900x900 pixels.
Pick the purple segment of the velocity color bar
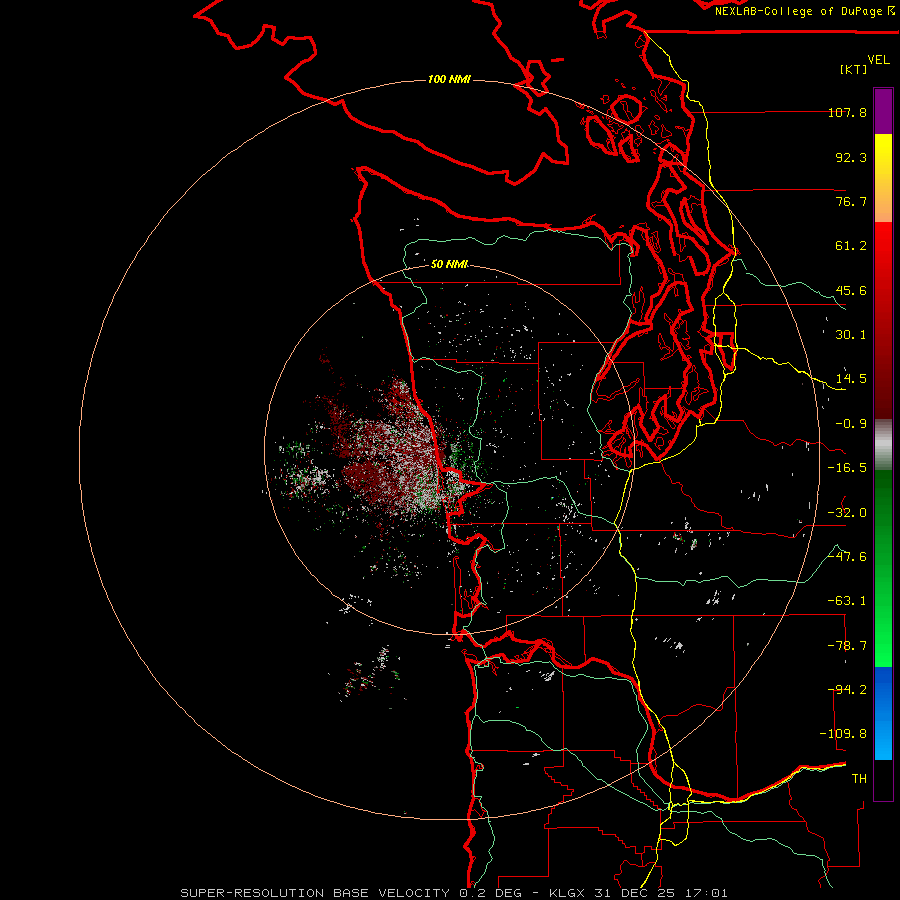click(883, 112)
